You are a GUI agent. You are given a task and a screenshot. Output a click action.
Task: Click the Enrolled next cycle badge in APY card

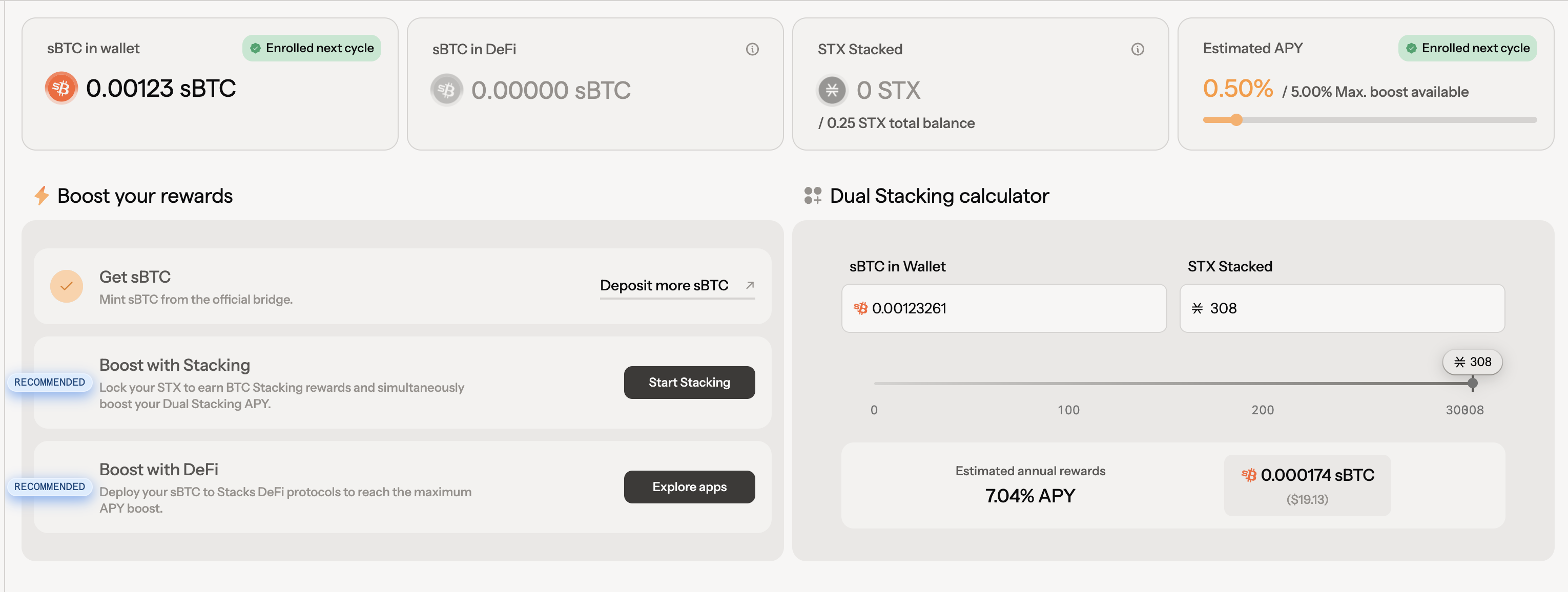pos(1467,48)
